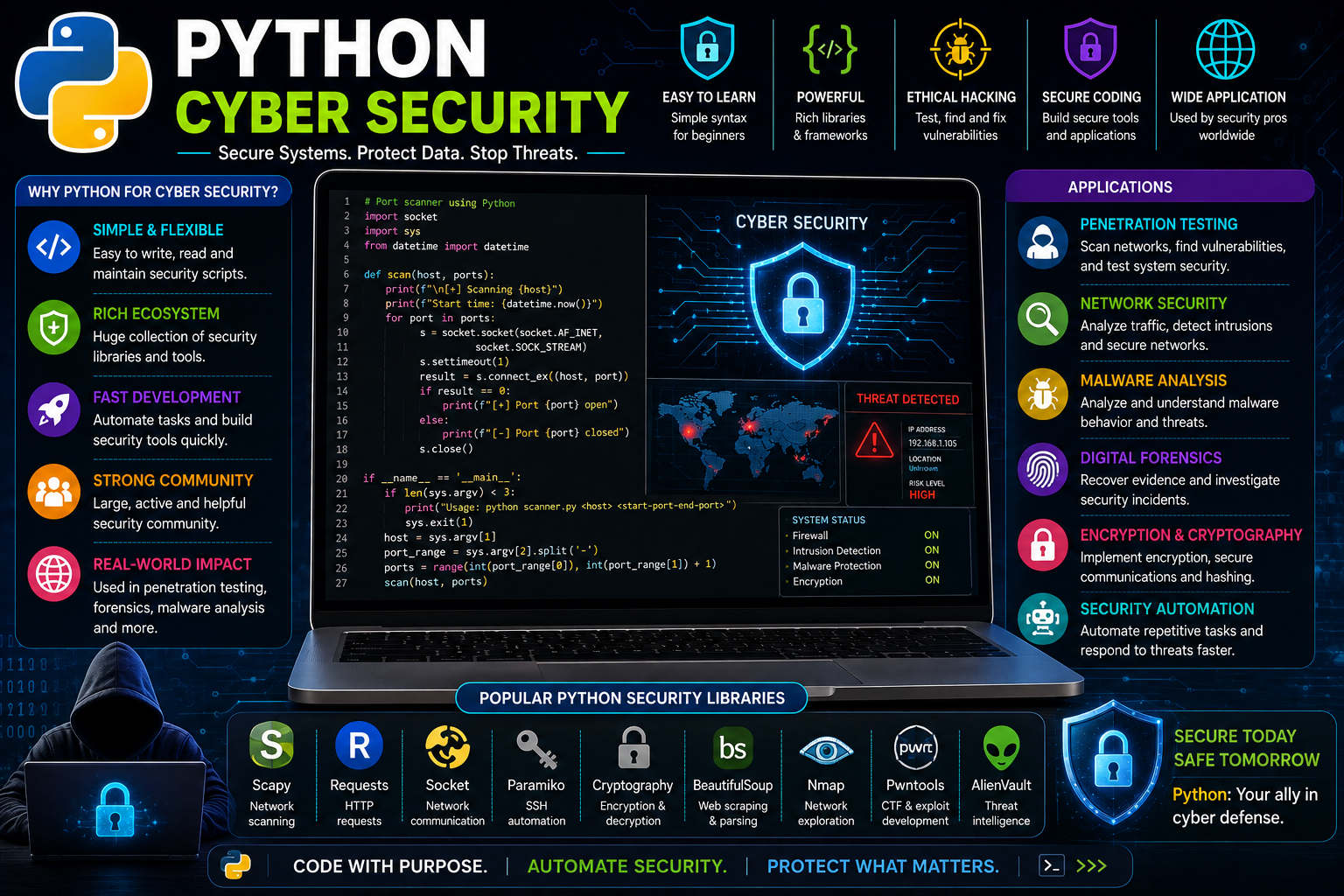Click the Threat Detected panel title
1344x896 pixels.
[907, 399]
